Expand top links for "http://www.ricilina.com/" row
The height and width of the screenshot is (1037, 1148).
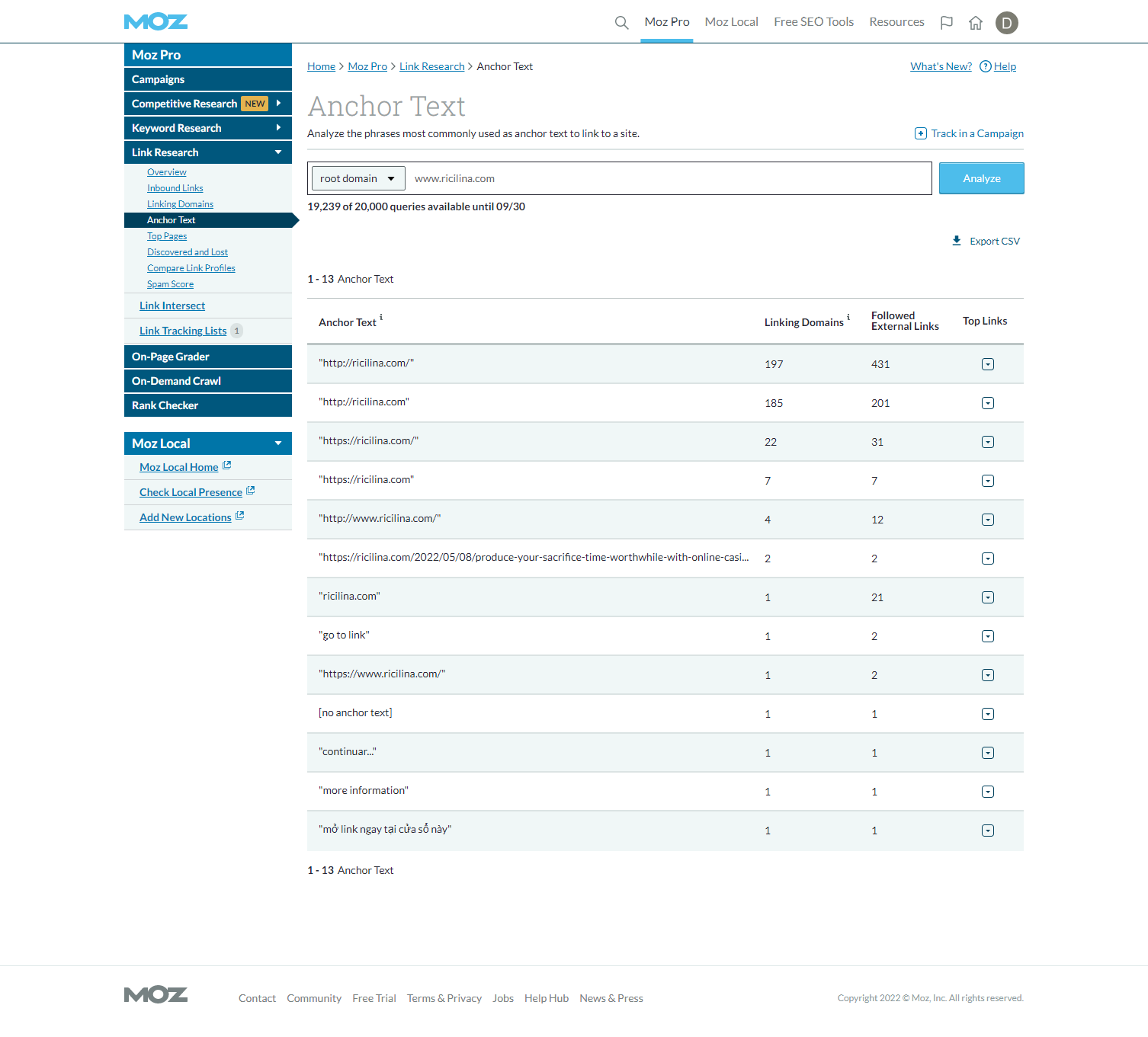tap(988, 520)
